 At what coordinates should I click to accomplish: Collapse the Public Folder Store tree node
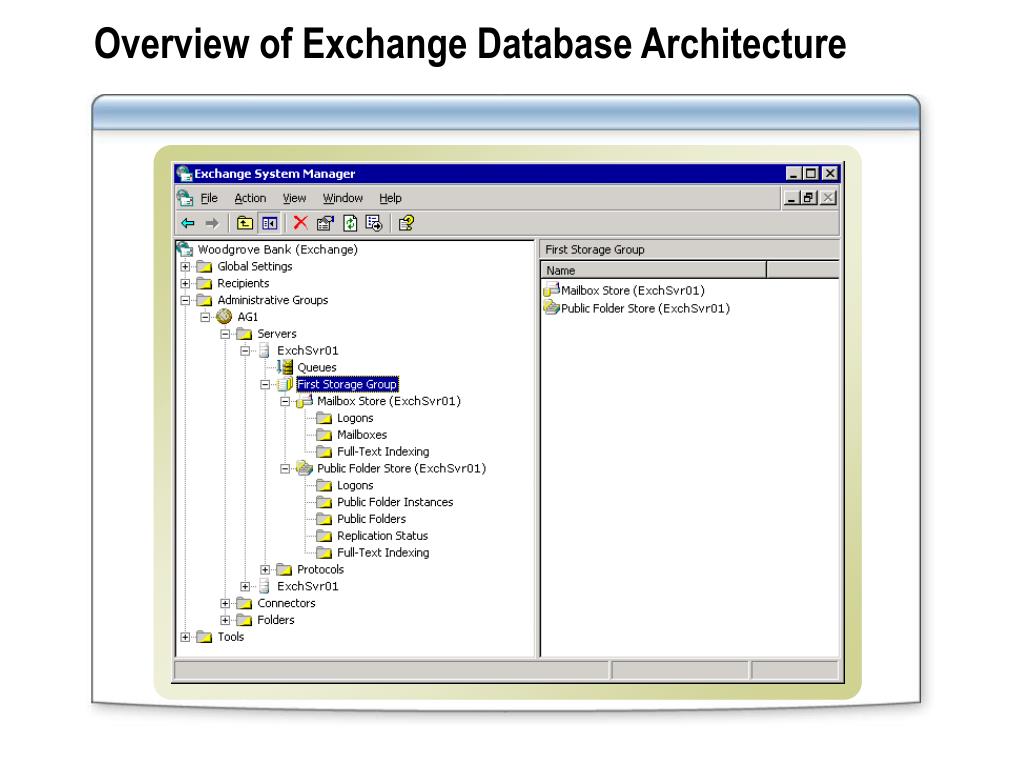[x=285, y=469]
